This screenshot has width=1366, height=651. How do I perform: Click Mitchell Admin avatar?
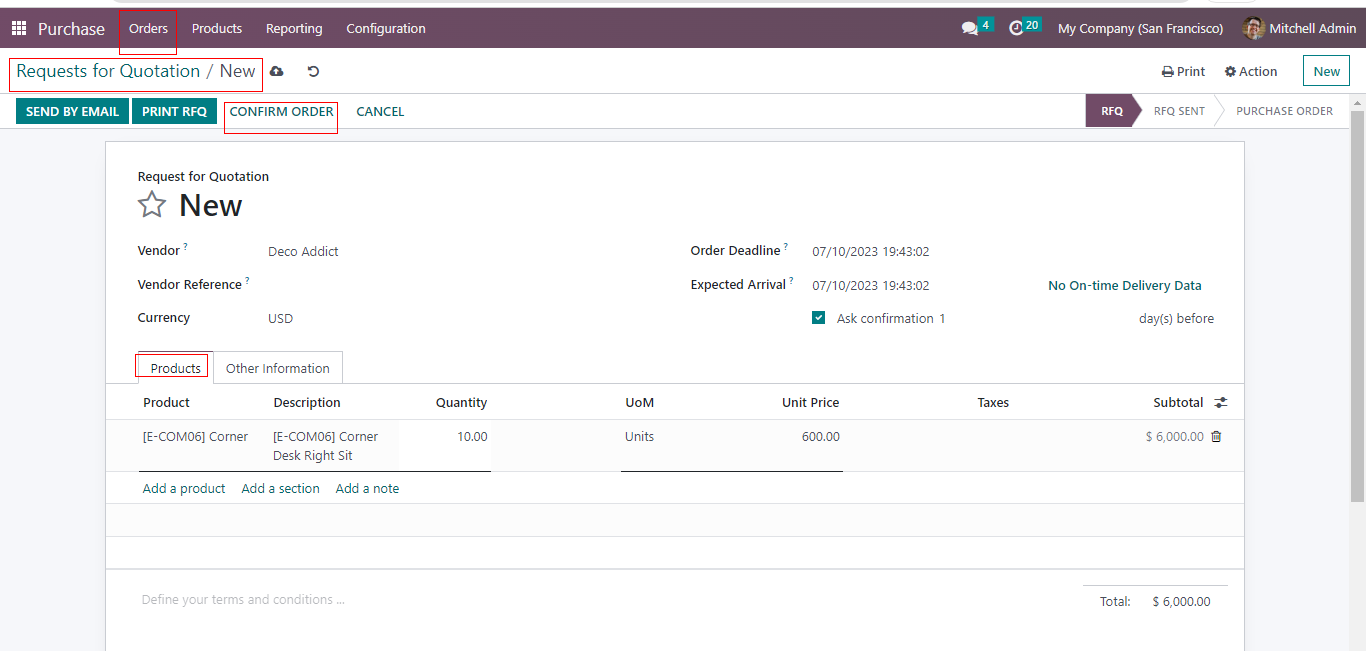pos(1253,29)
